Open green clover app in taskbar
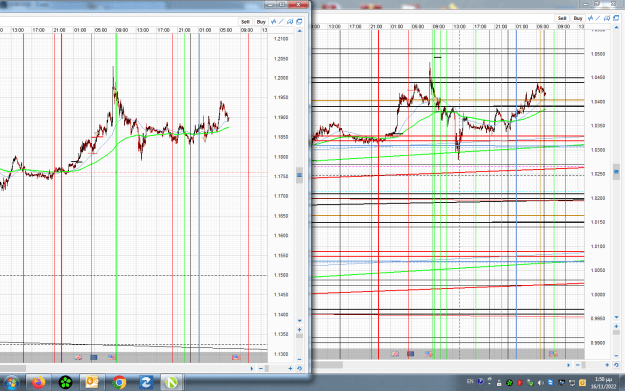 65,383
